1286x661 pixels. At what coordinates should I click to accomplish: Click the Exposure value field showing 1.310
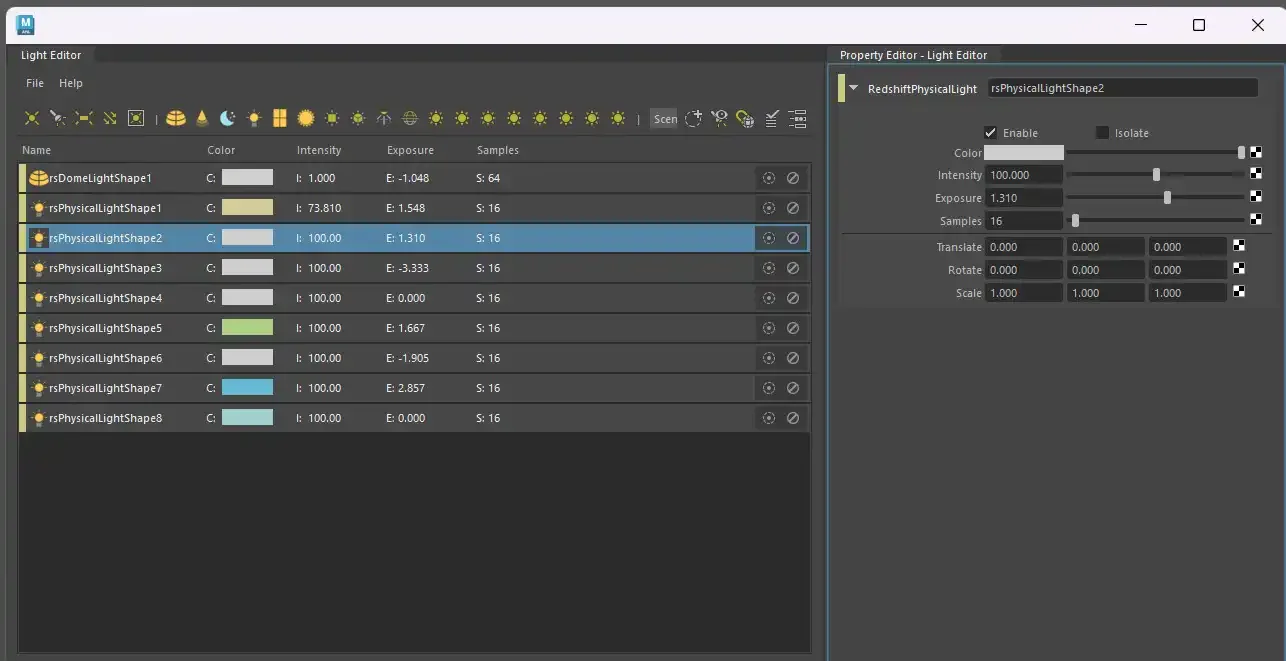[1024, 198]
